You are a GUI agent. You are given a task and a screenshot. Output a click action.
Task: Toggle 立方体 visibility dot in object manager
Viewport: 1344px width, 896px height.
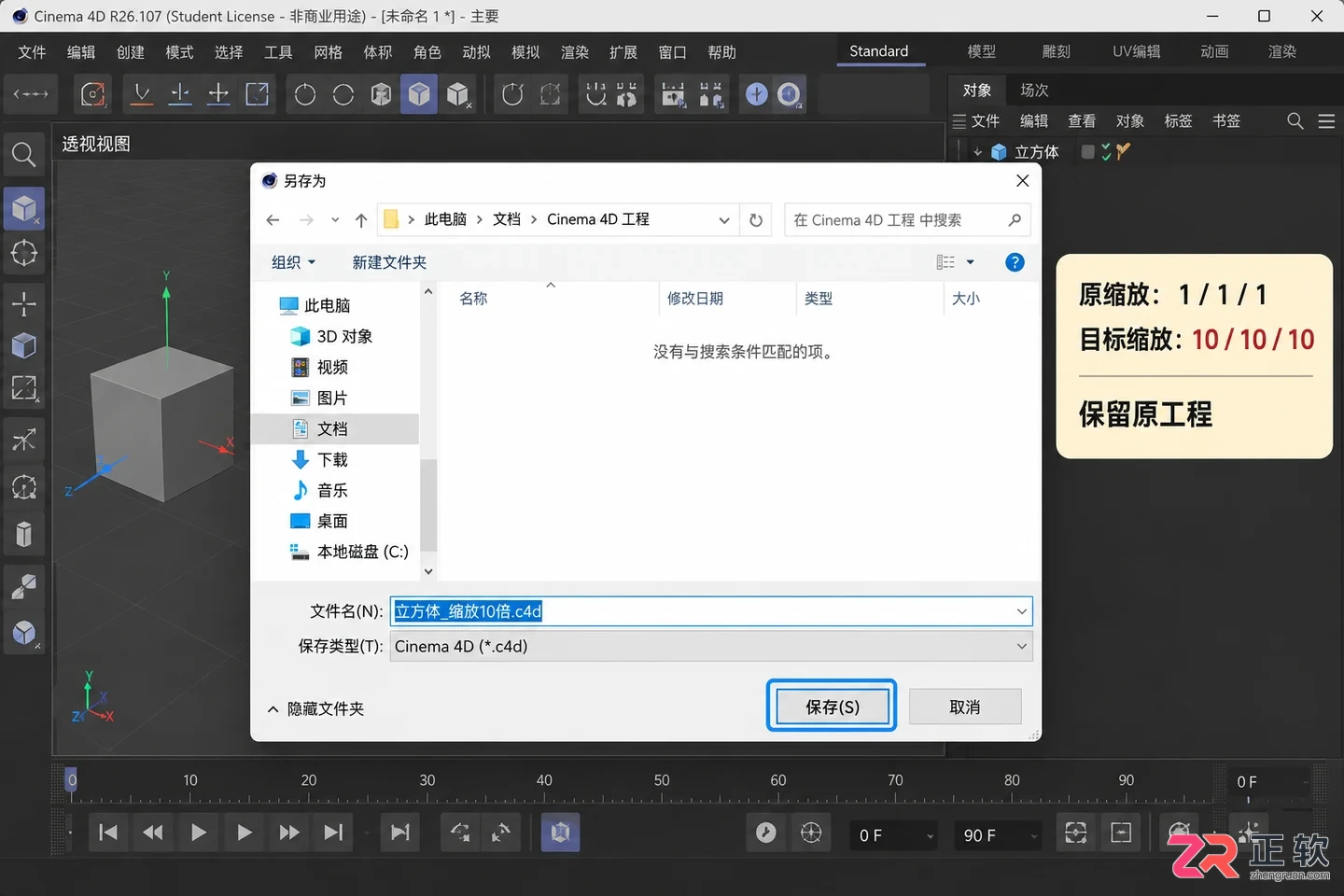[x=1087, y=151]
